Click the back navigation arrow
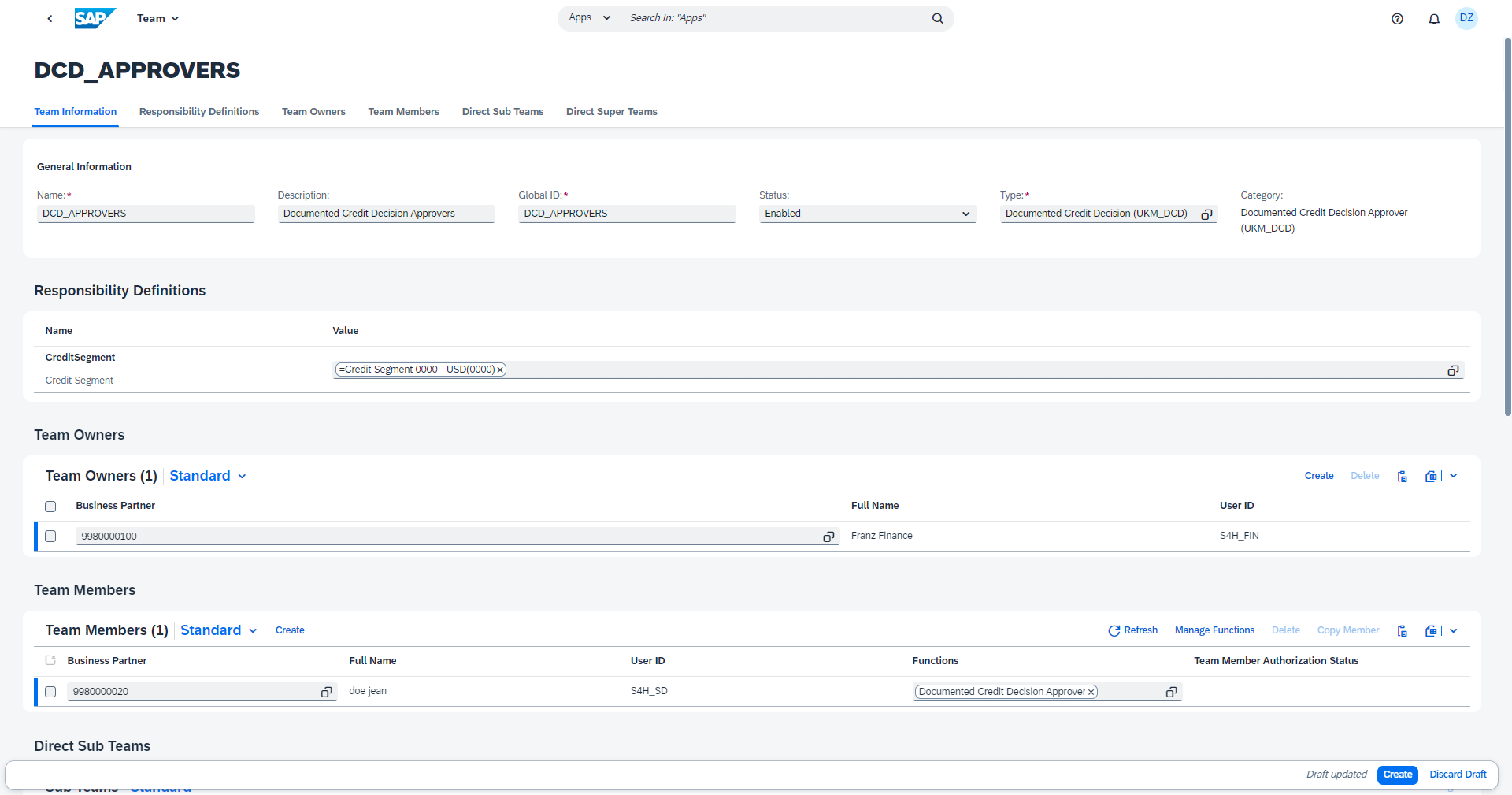 [50, 18]
